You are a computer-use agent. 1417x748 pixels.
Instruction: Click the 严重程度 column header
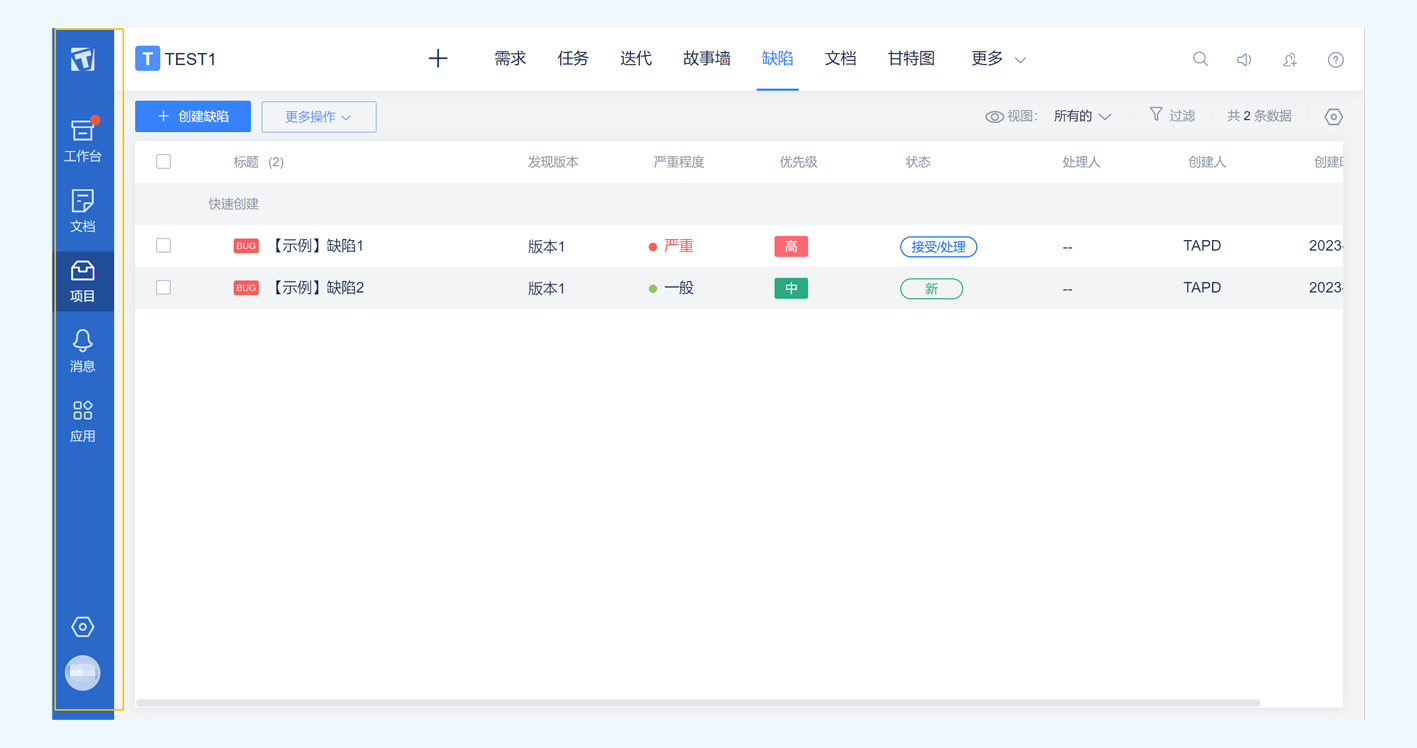coord(679,162)
